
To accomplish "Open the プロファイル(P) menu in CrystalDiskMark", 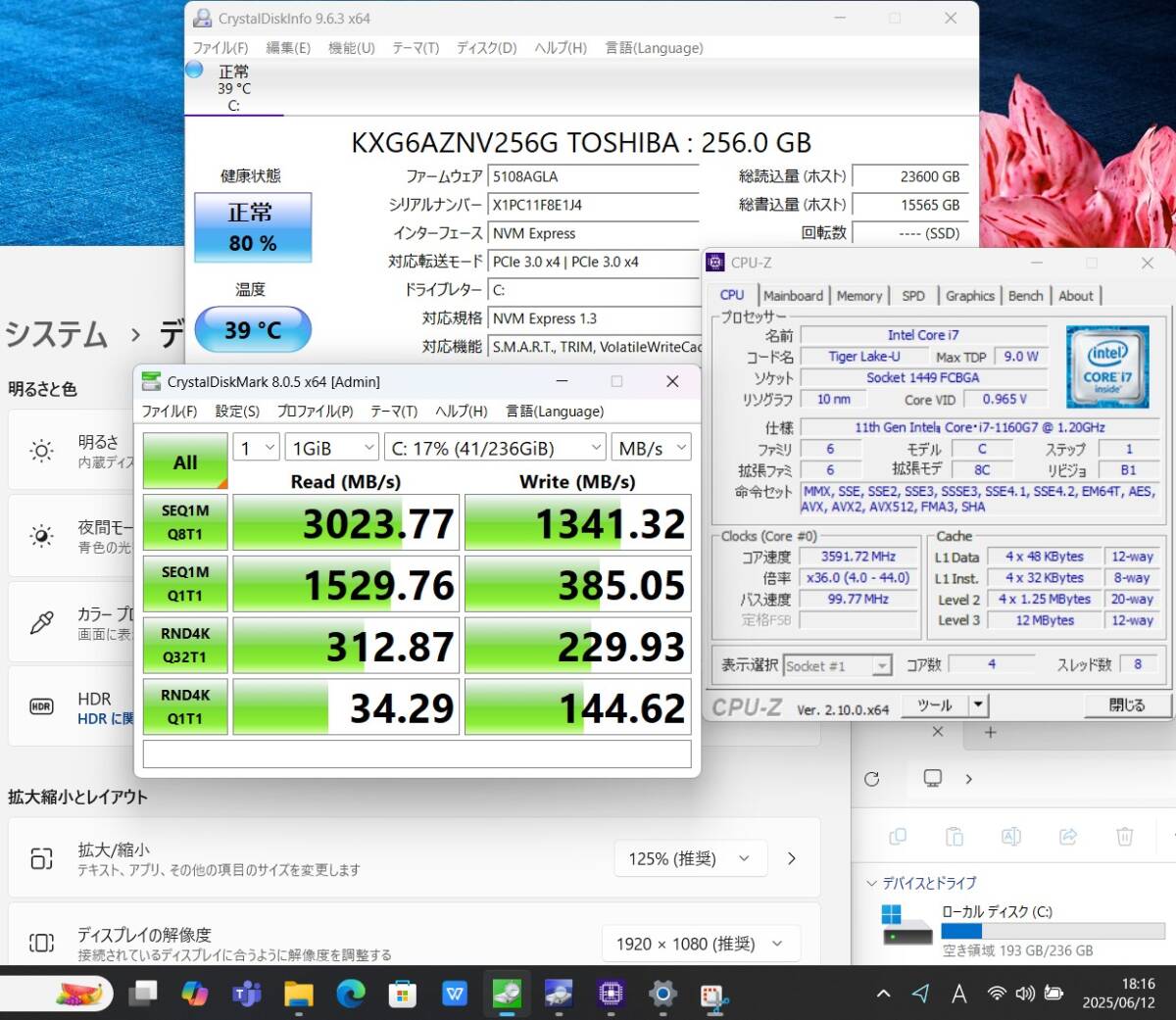I will click(x=315, y=412).
